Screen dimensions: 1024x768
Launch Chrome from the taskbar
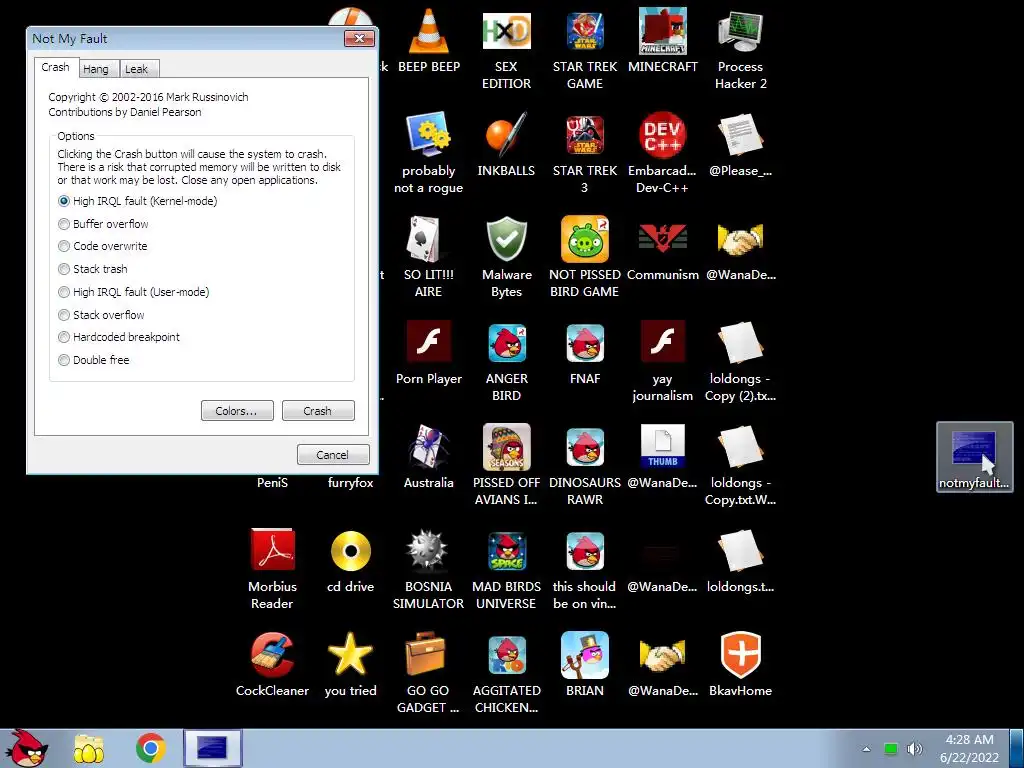click(x=150, y=748)
